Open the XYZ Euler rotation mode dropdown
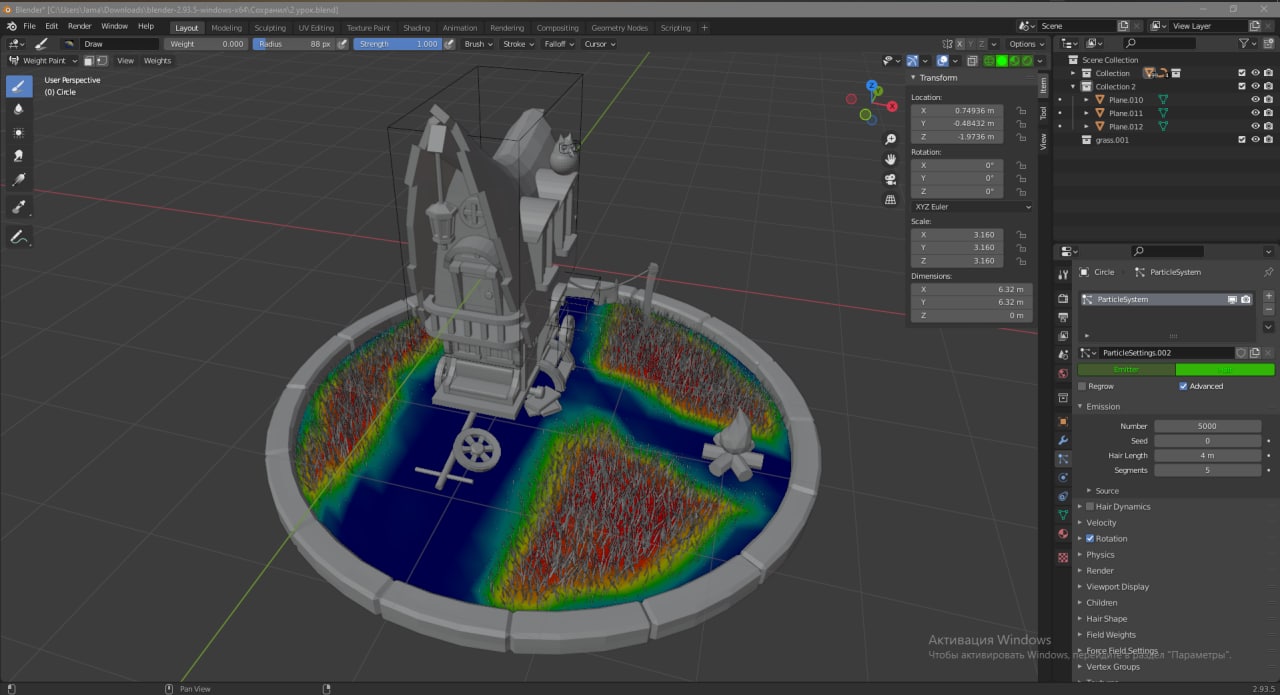 972,207
